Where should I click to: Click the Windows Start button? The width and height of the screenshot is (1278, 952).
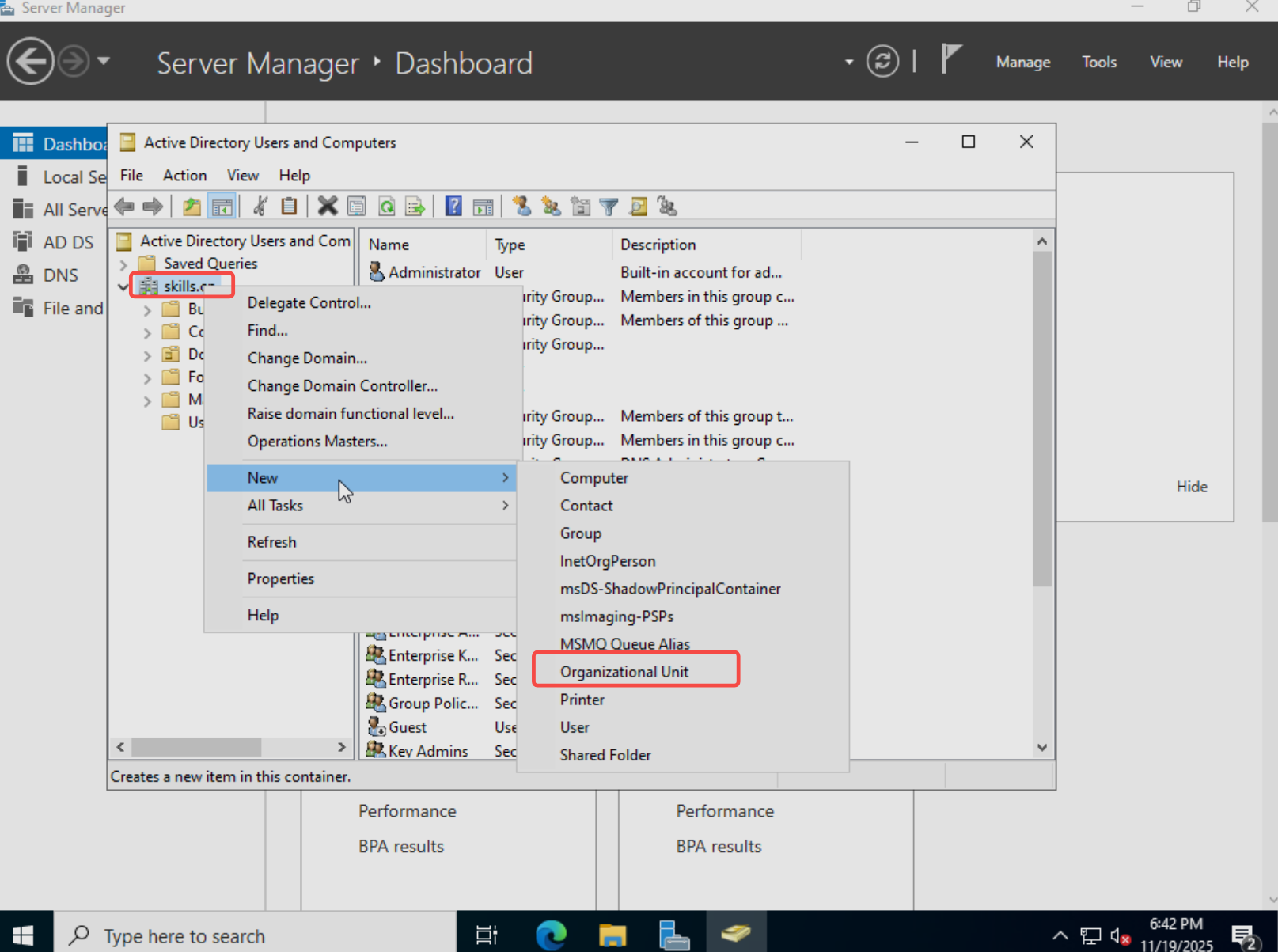coord(24,935)
